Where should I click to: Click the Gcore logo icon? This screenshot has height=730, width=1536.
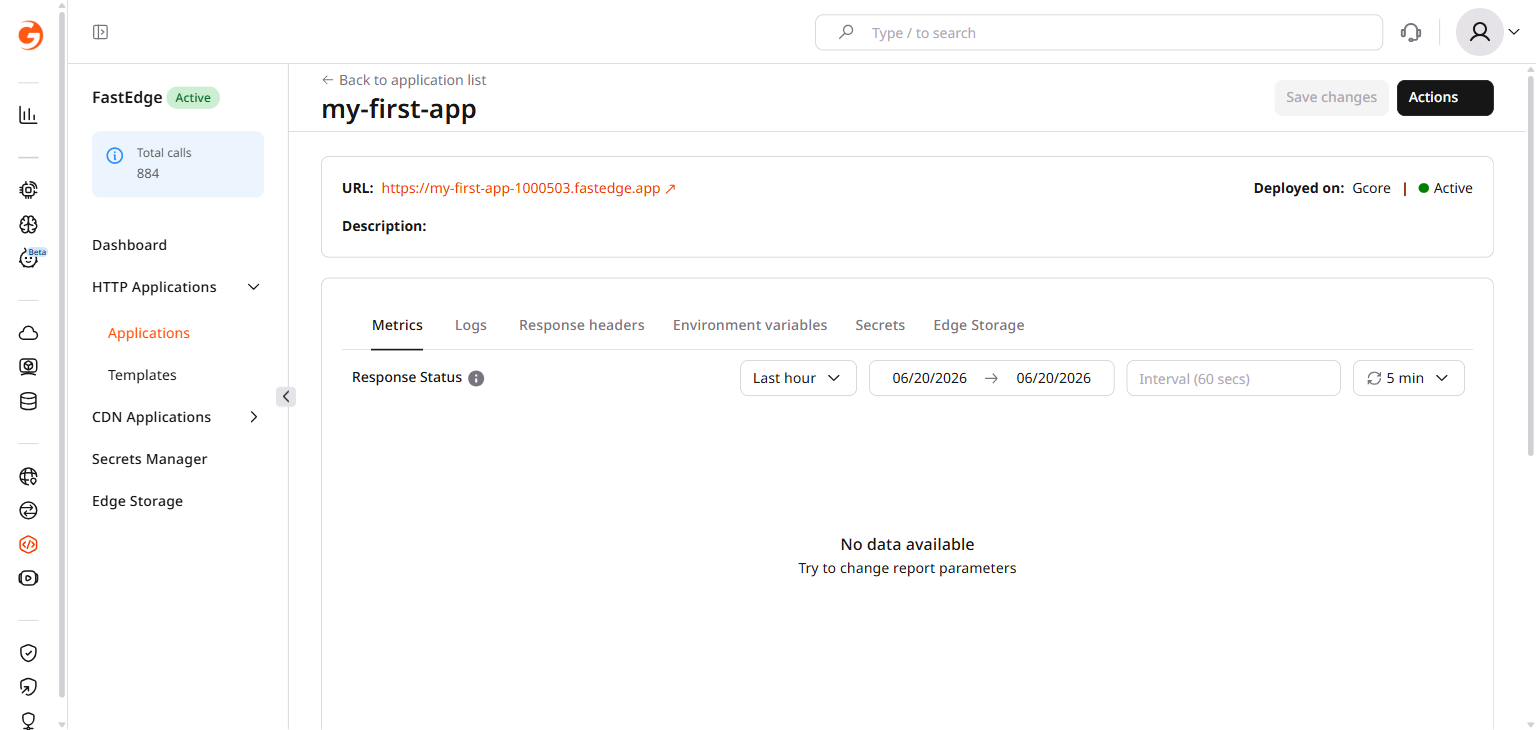tap(30, 35)
